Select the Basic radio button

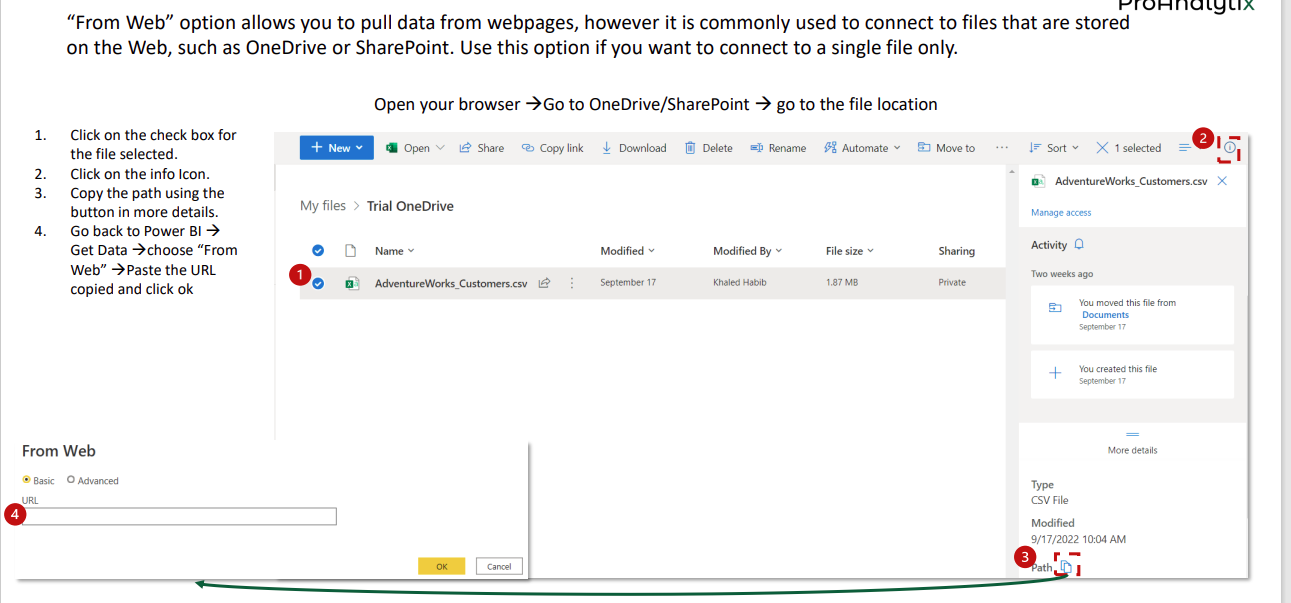coord(26,480)
